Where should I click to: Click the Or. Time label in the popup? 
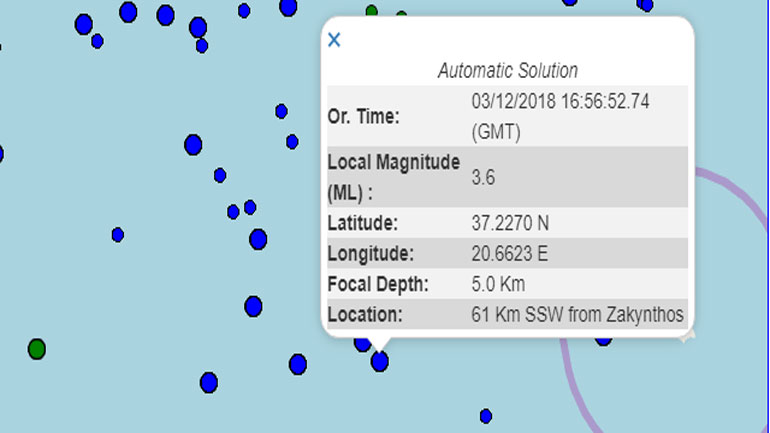pyautogui.click(x=364, y=117)
